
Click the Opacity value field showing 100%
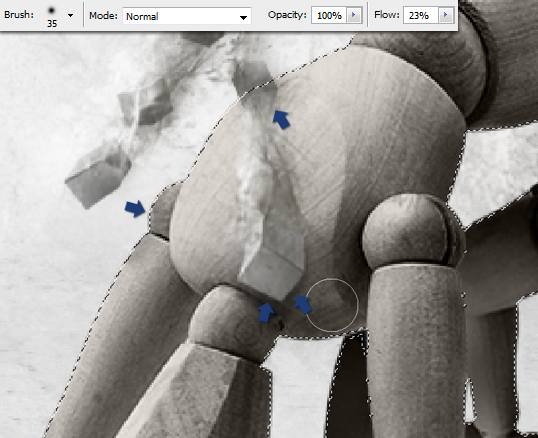[329, 15]
